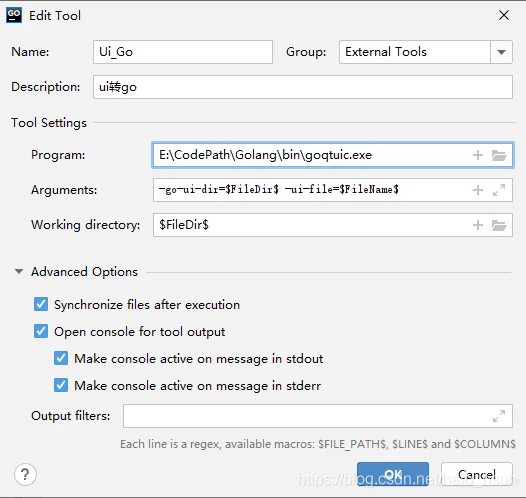Uncheck Synchronize files after execution
Screen dimensions: 526x498
click(41, 305)
